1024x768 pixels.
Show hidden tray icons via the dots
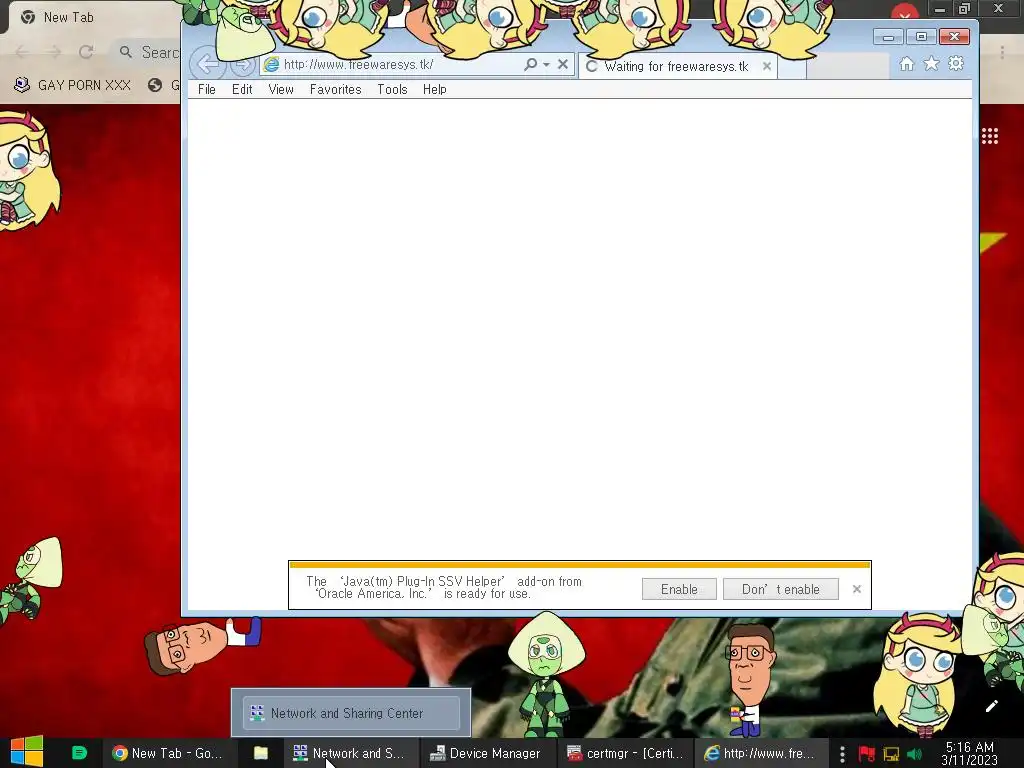point(842,754)
